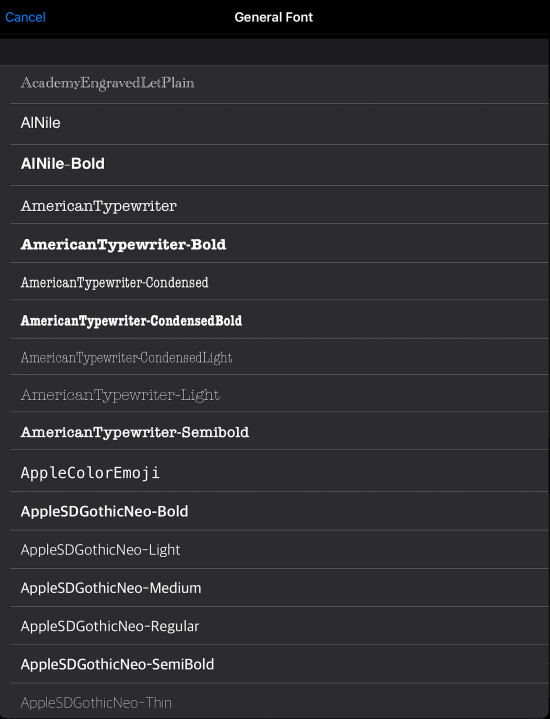This screenshot has width=550, height=719.
Task: Select AppleSDGothicNeo-Bold font
Action: click(275, 511)
